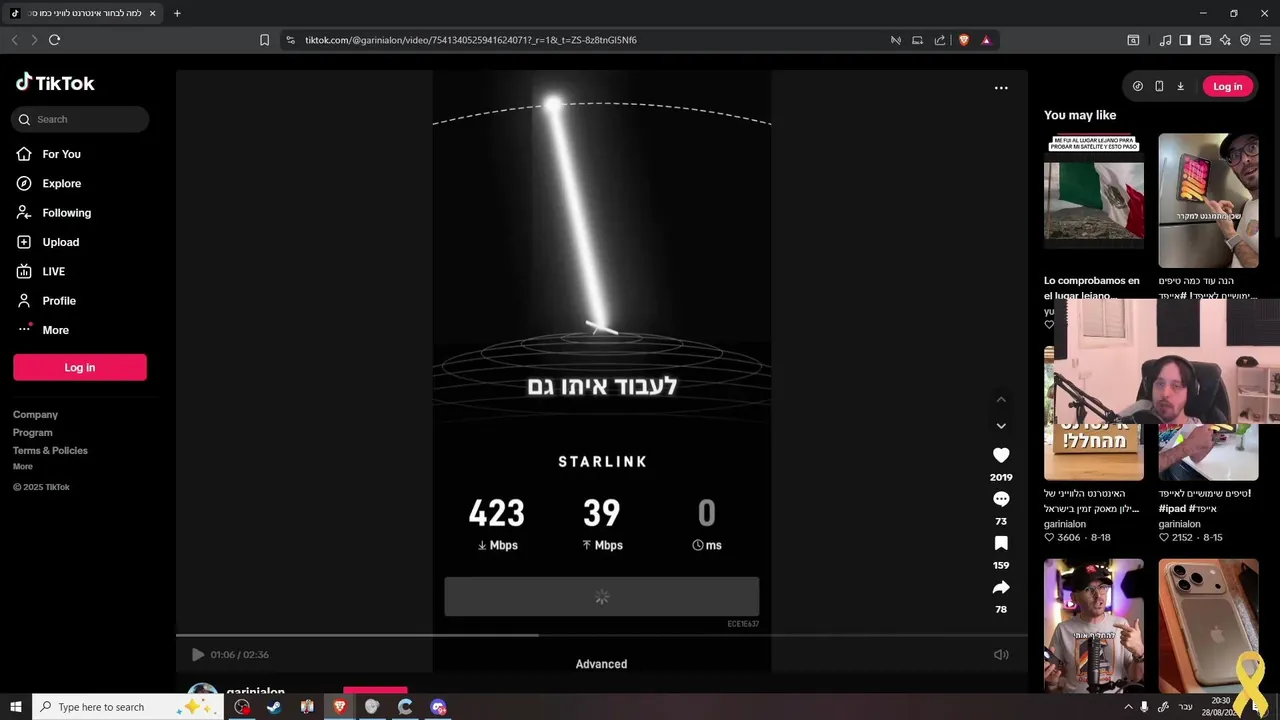The height and width of the screenshot is (720, 1280).
Task: Click the phone Get app icon
Action: [1159, 86]
